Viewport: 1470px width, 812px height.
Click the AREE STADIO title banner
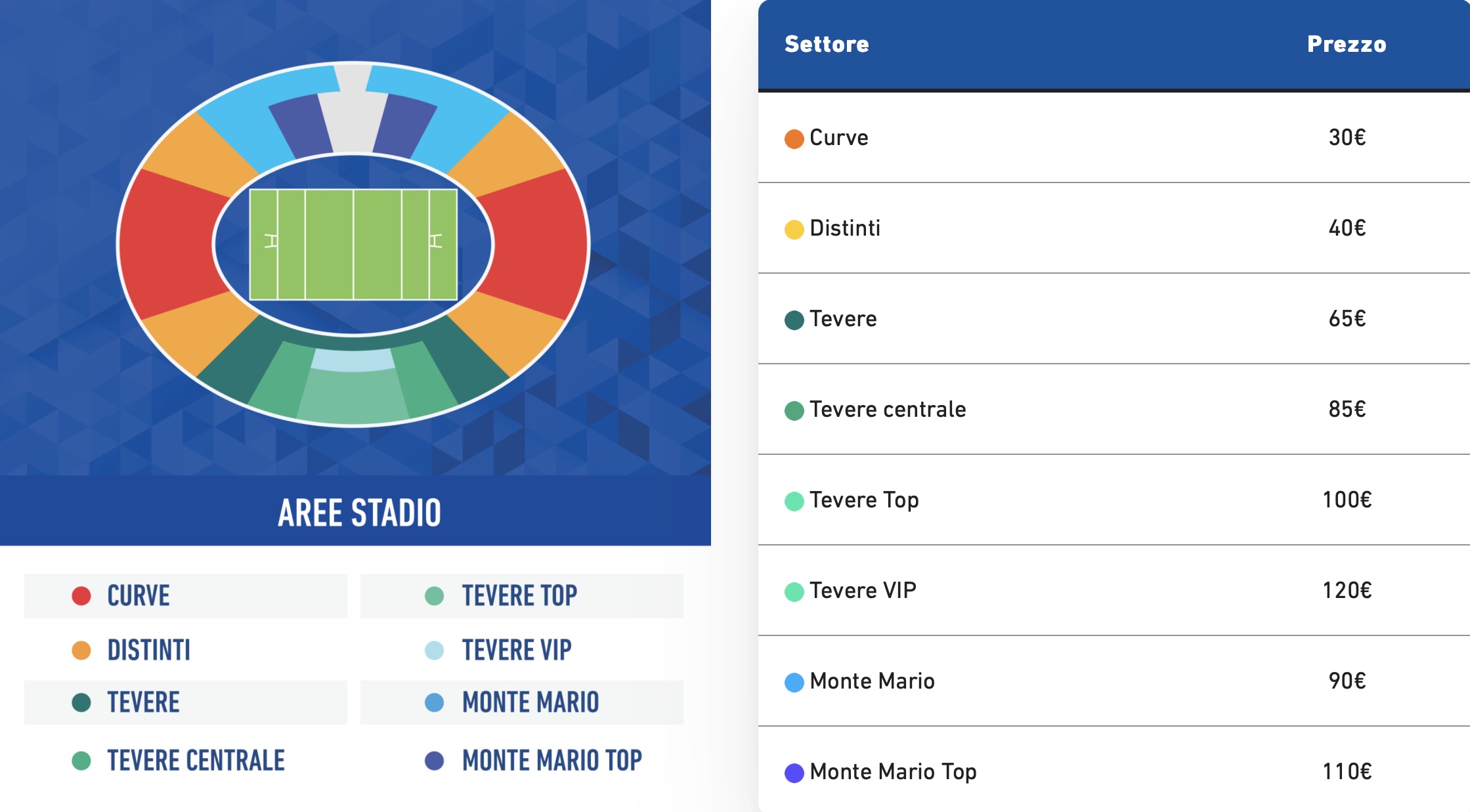point(355,511)
